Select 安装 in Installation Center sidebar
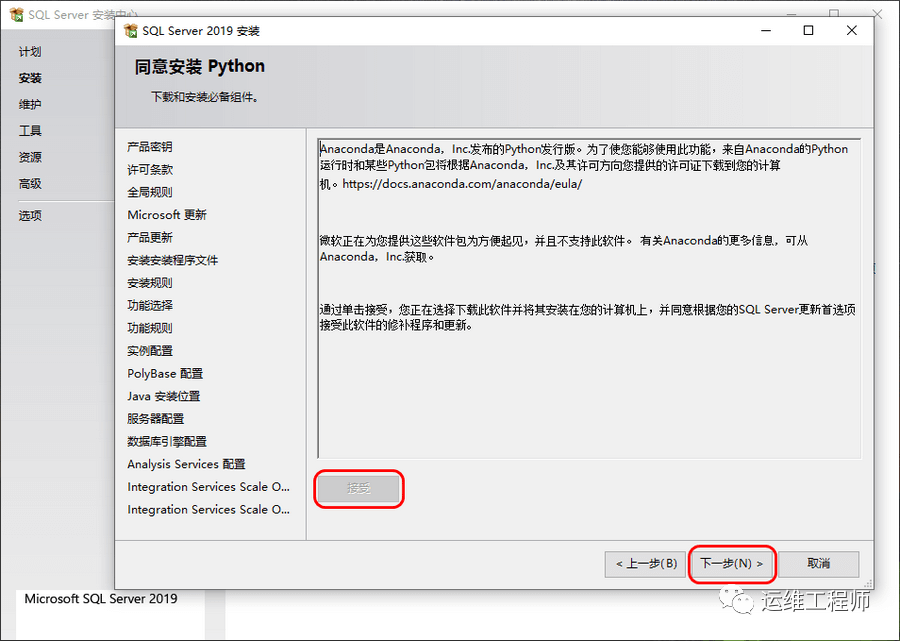Image resolution: width=900 pixels, height=641 pixels. [30, 78]
